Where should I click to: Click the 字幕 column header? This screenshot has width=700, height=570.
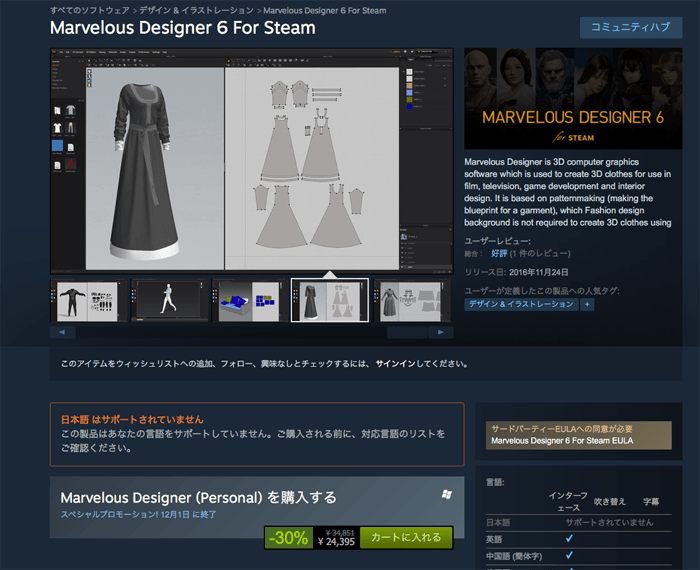coord(651,502)
